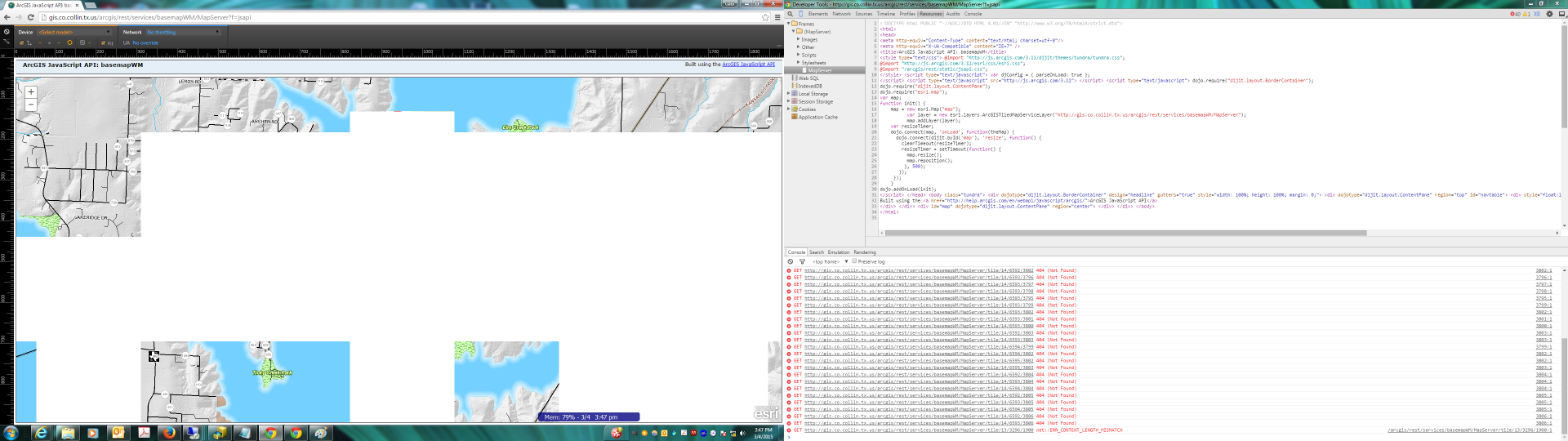Expand the Images folder
The image size is (1568, 441).
pyautogui.click(x=799, y=39)
